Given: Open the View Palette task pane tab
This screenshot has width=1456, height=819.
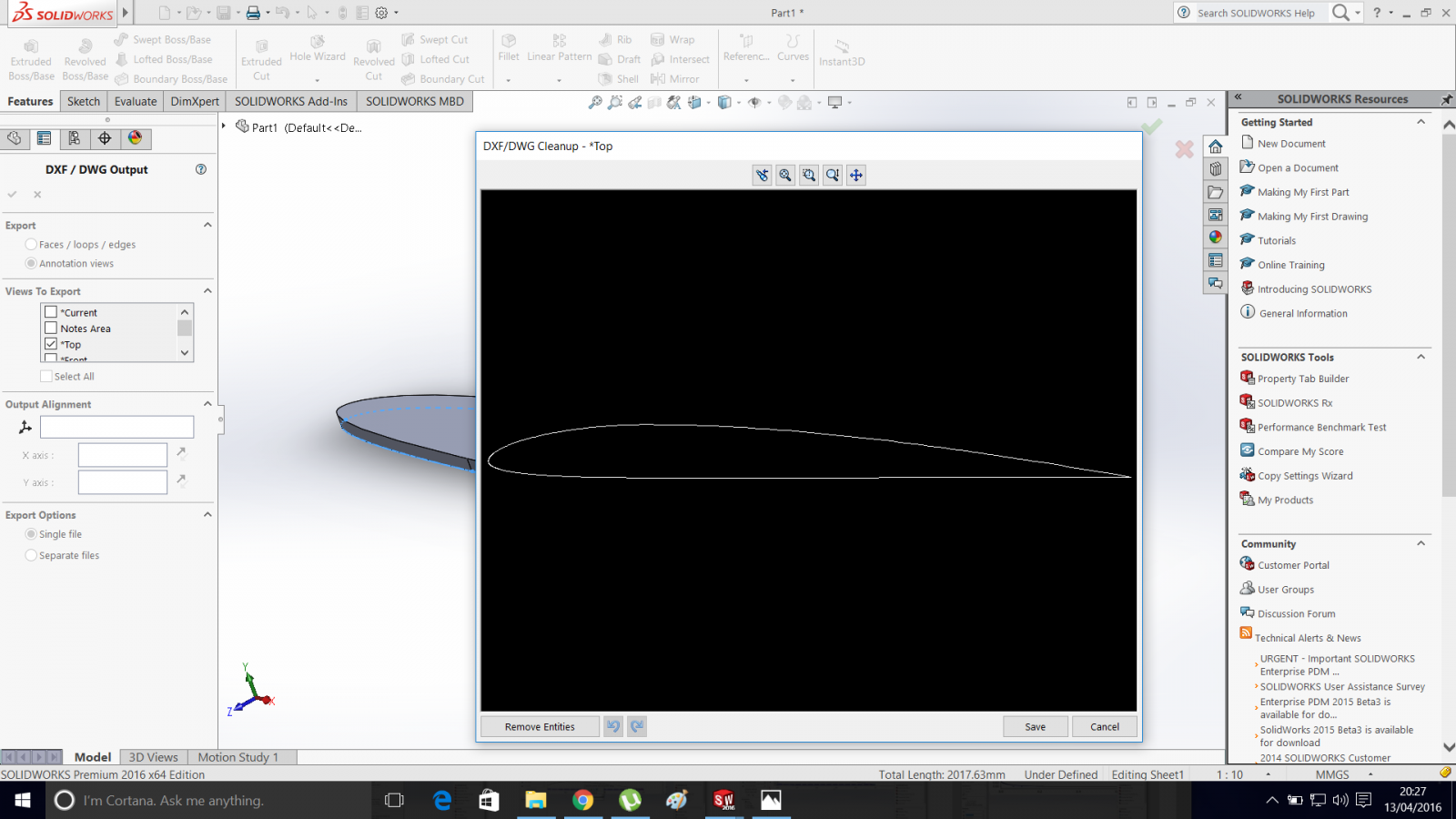Looking at the screenshot, I should tap(1216, 215).
